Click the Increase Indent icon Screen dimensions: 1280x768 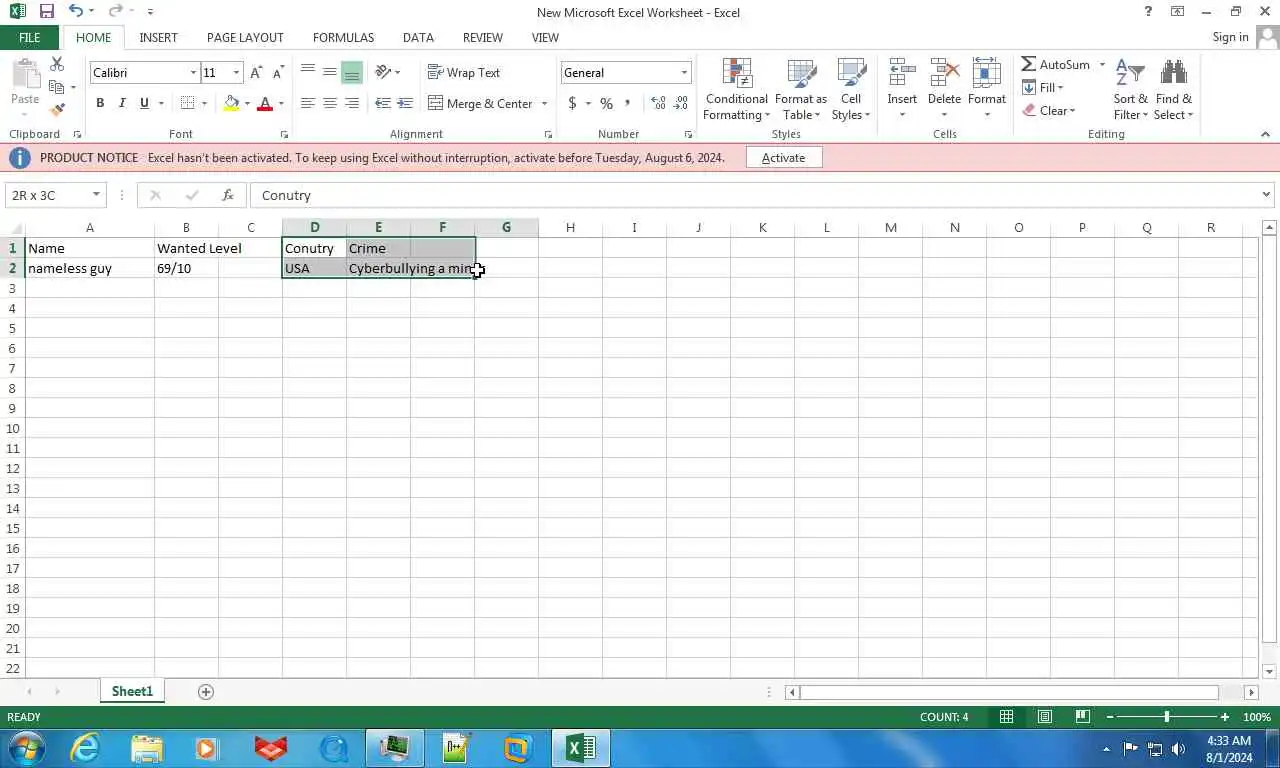coord(405,103)
